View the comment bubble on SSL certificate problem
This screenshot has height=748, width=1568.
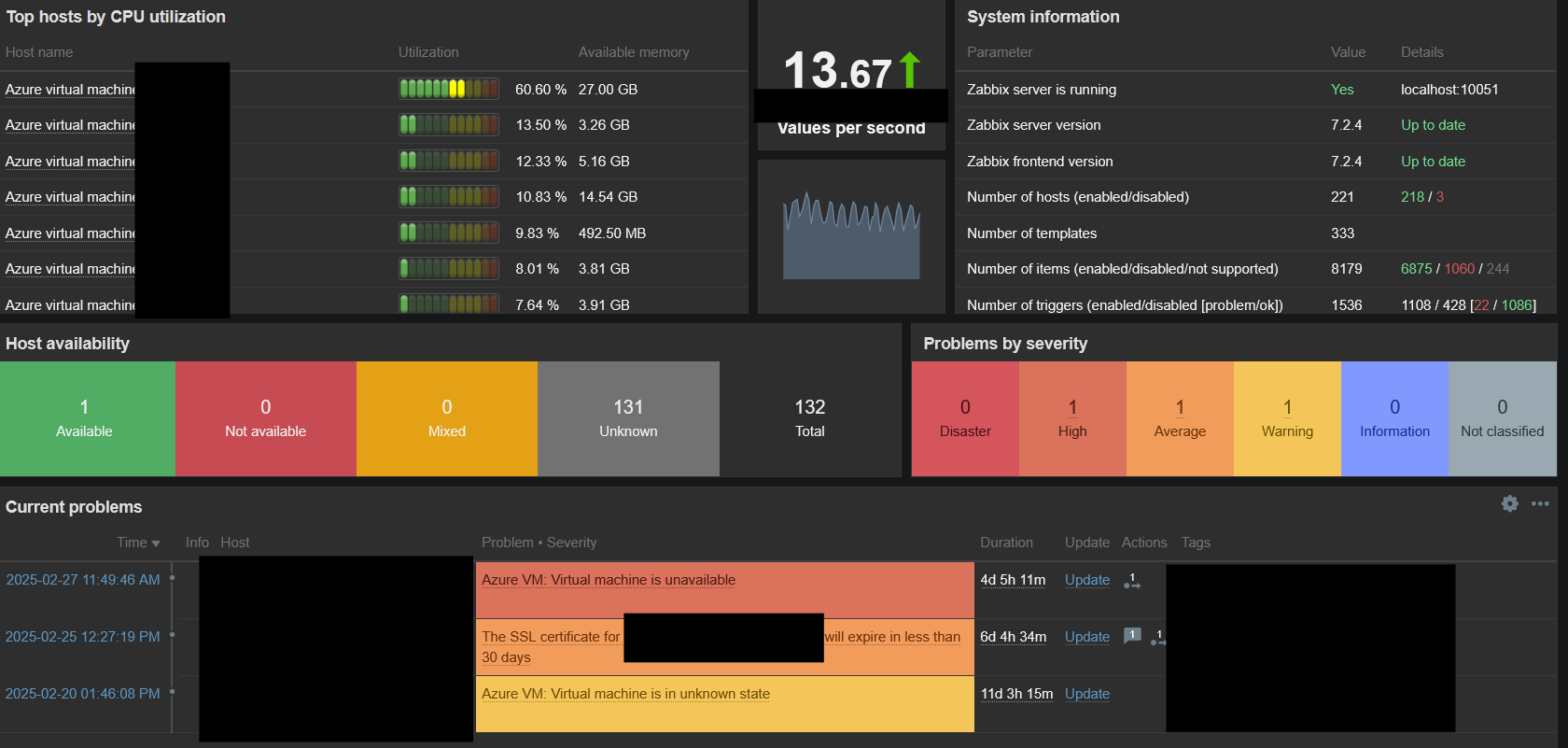tap(1132, 636)
